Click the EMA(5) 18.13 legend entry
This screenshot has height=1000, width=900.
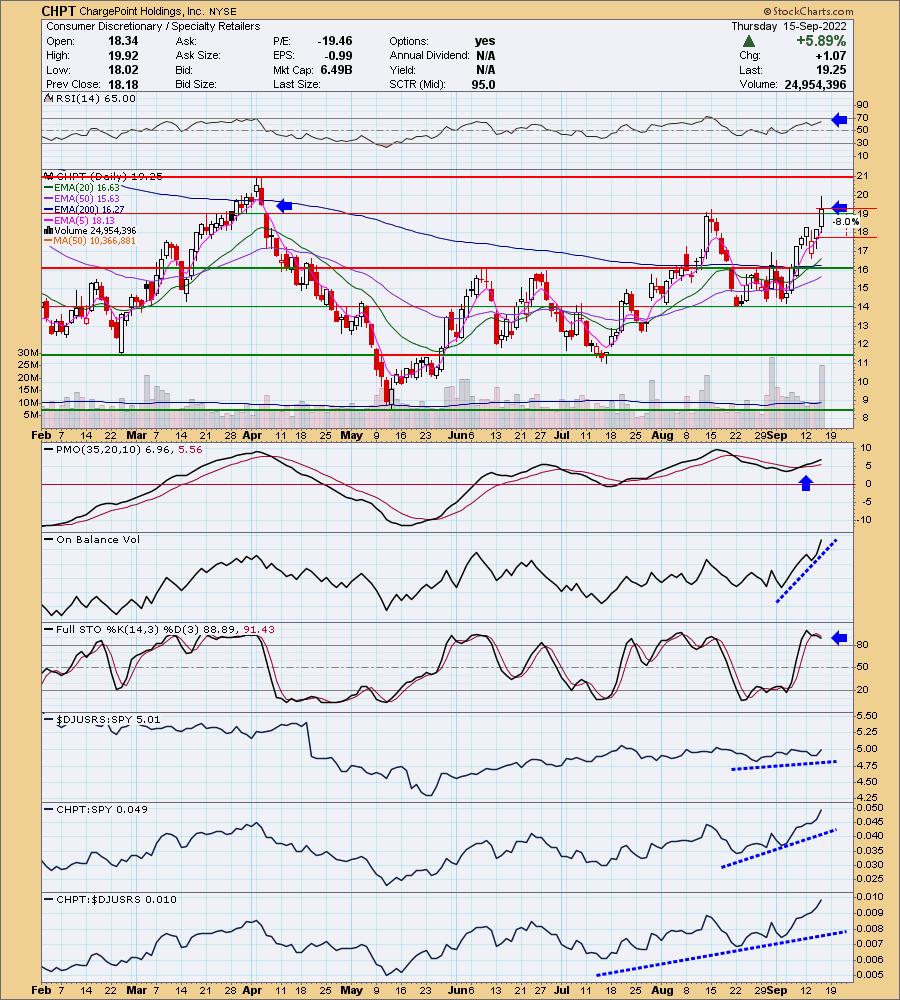point(85,220)
